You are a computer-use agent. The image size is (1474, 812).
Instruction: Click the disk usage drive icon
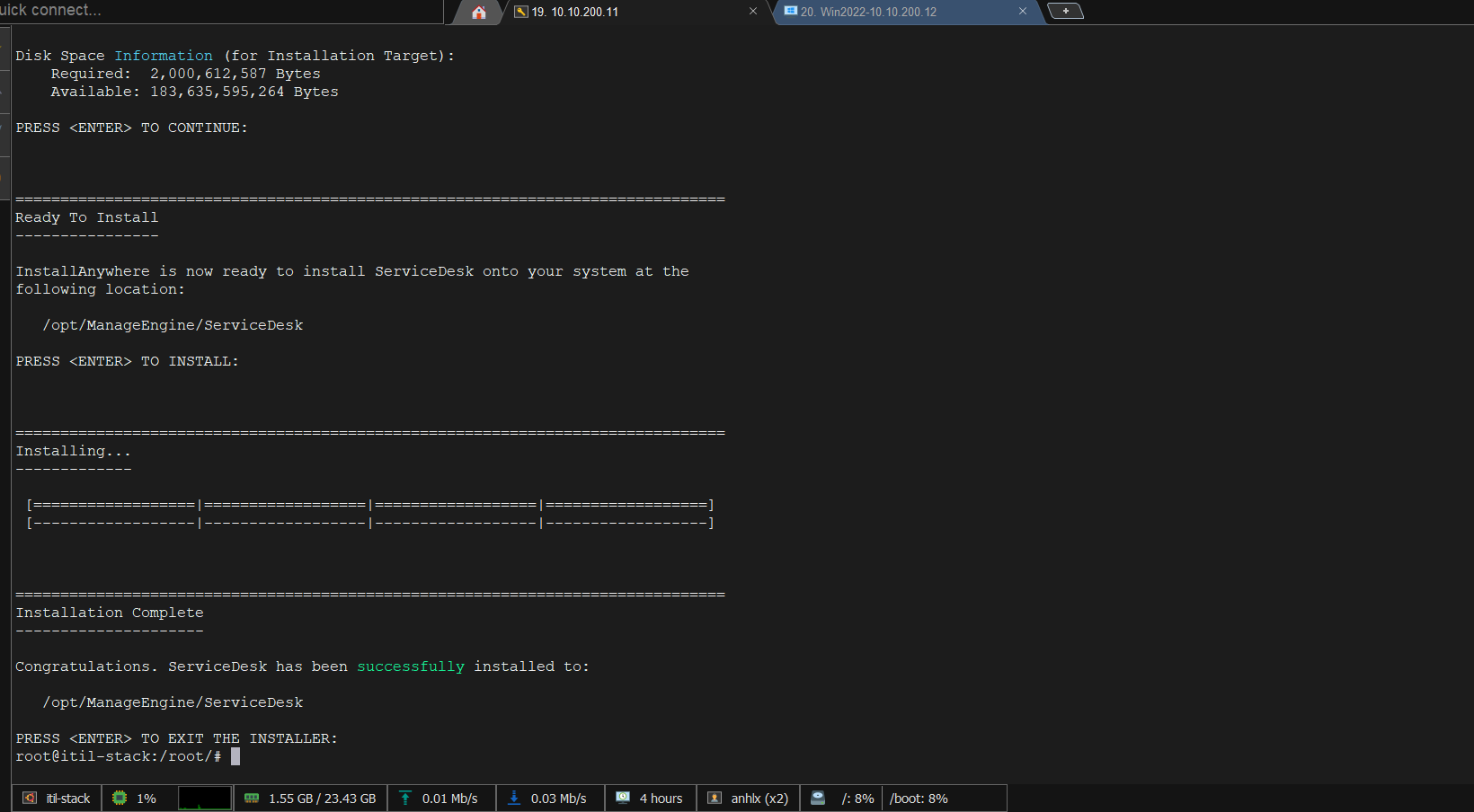pyautogui.click(x=818, y=798)
